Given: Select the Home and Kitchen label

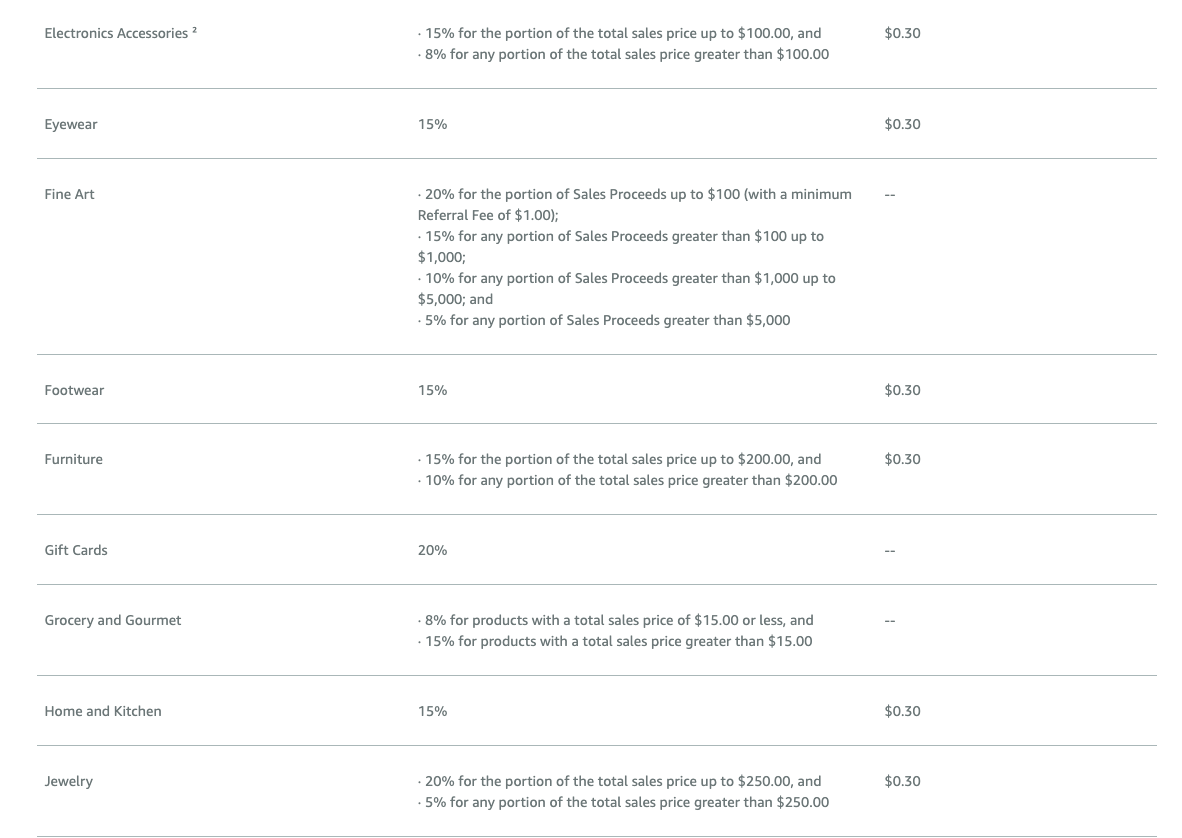Looking at the screenshot, I should [x=103, y=711].
